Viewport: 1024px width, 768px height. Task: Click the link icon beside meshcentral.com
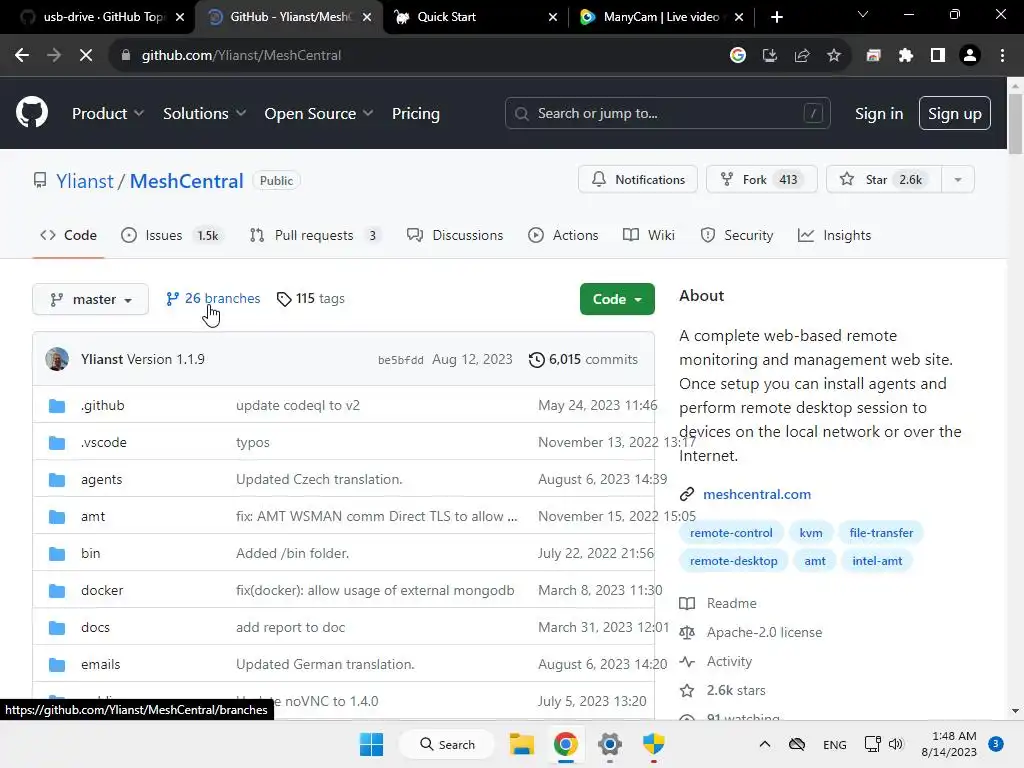[x=687, y=494]
